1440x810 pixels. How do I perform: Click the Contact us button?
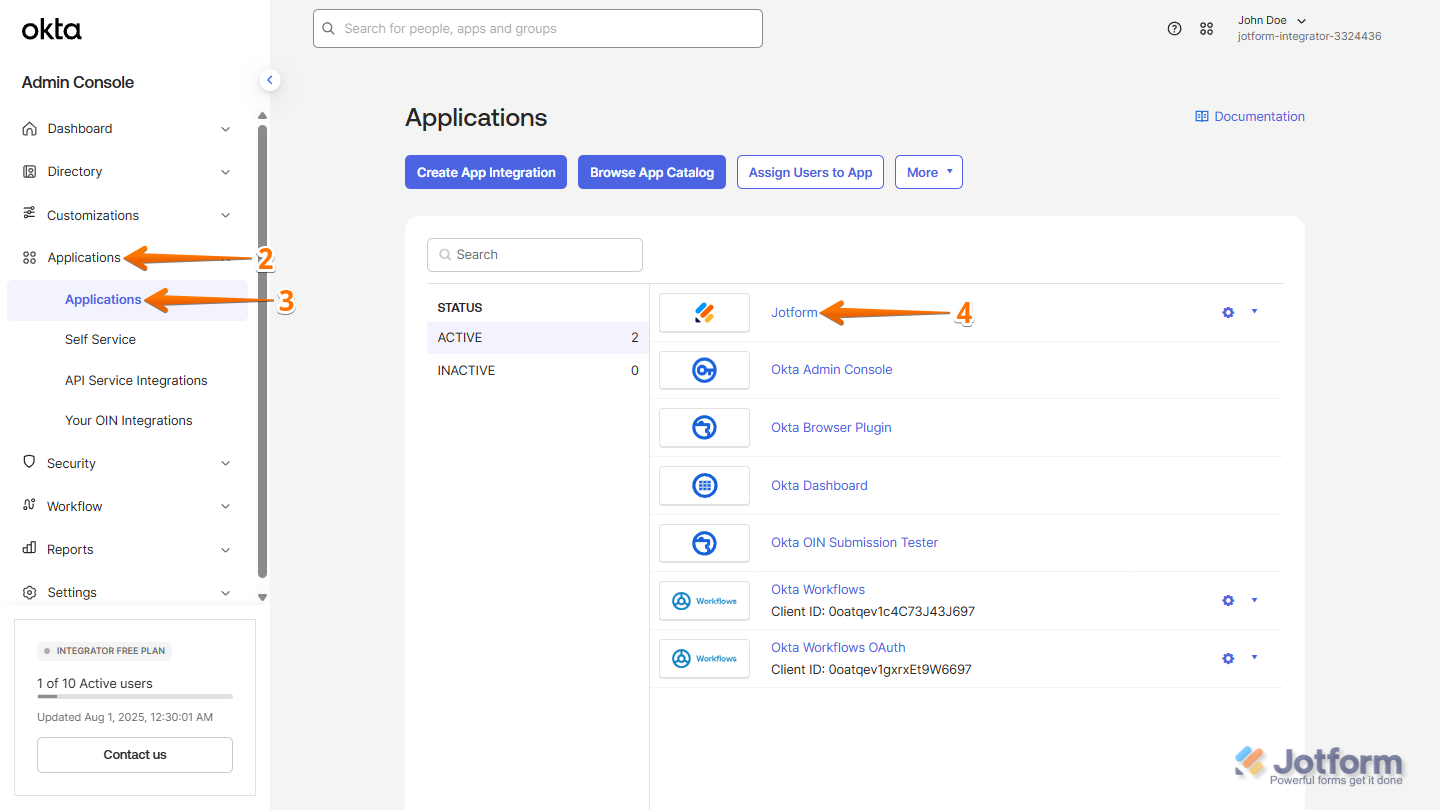(135, 755)
